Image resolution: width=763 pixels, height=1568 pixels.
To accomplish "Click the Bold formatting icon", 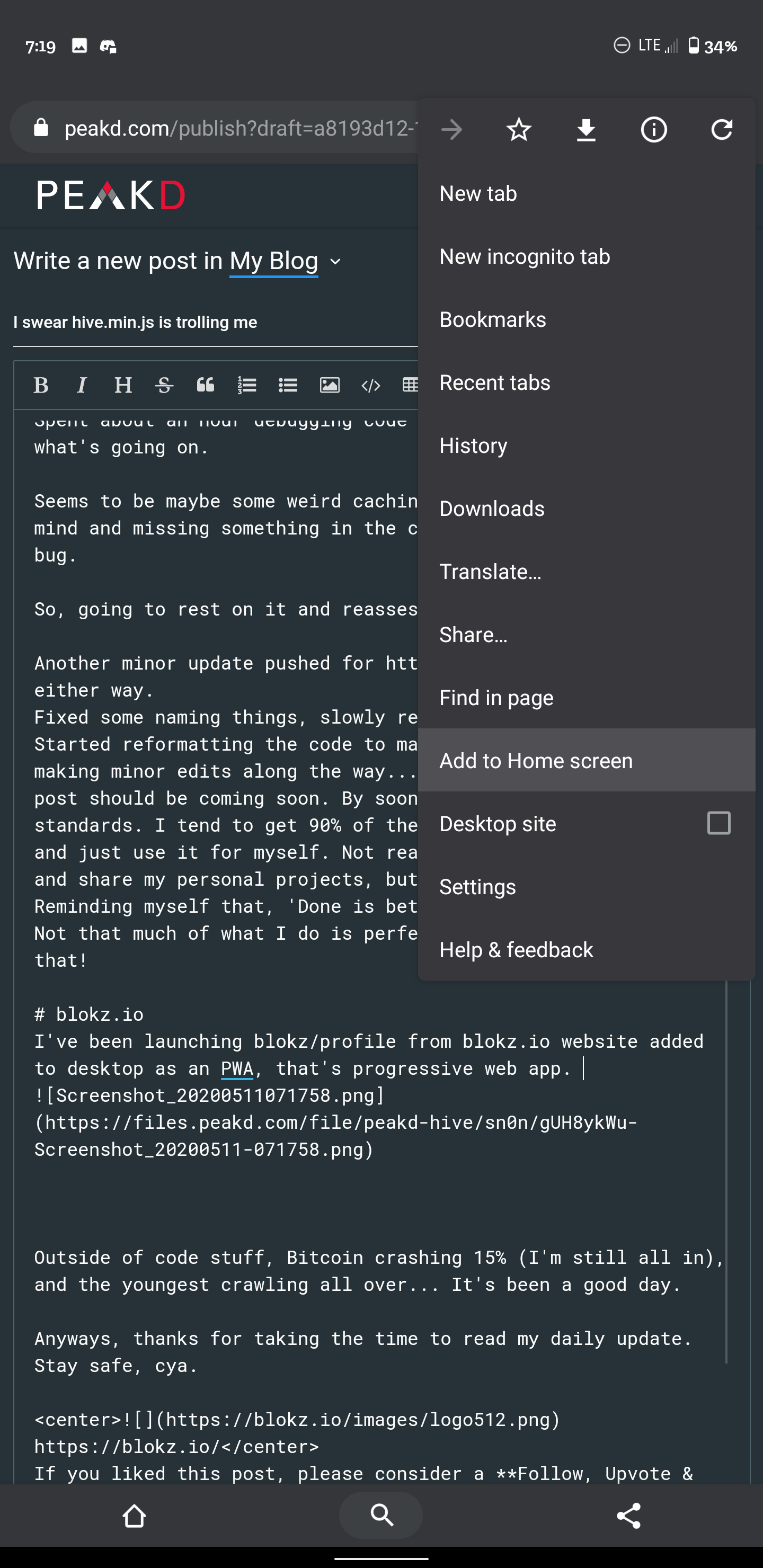I will tap(41, 385).
